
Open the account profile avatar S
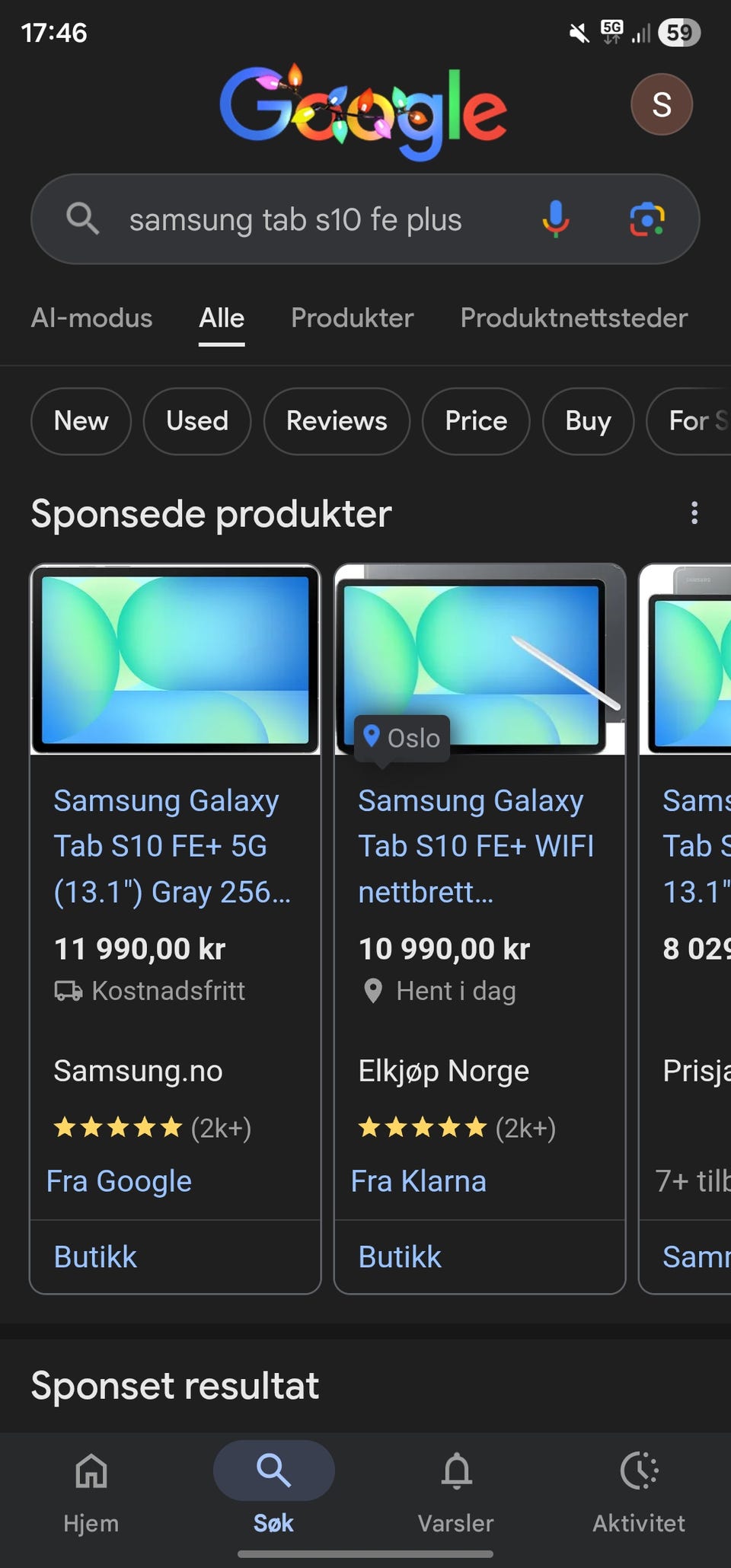(661, 104)
